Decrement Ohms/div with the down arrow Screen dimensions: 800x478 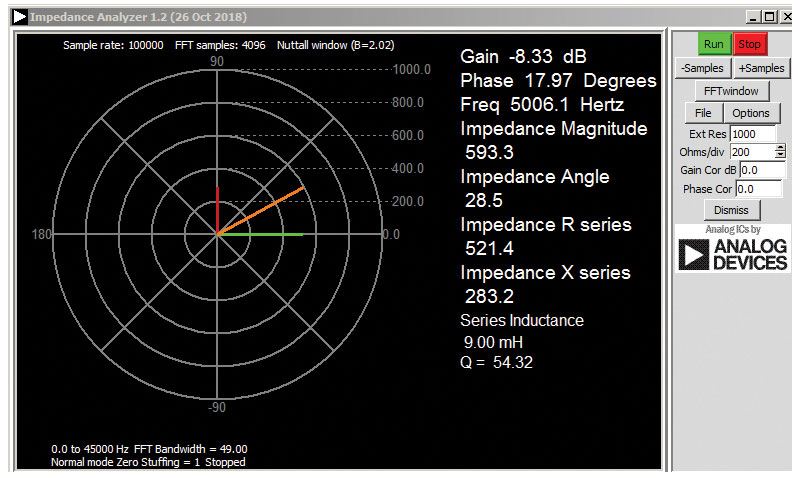click(780, 156)
